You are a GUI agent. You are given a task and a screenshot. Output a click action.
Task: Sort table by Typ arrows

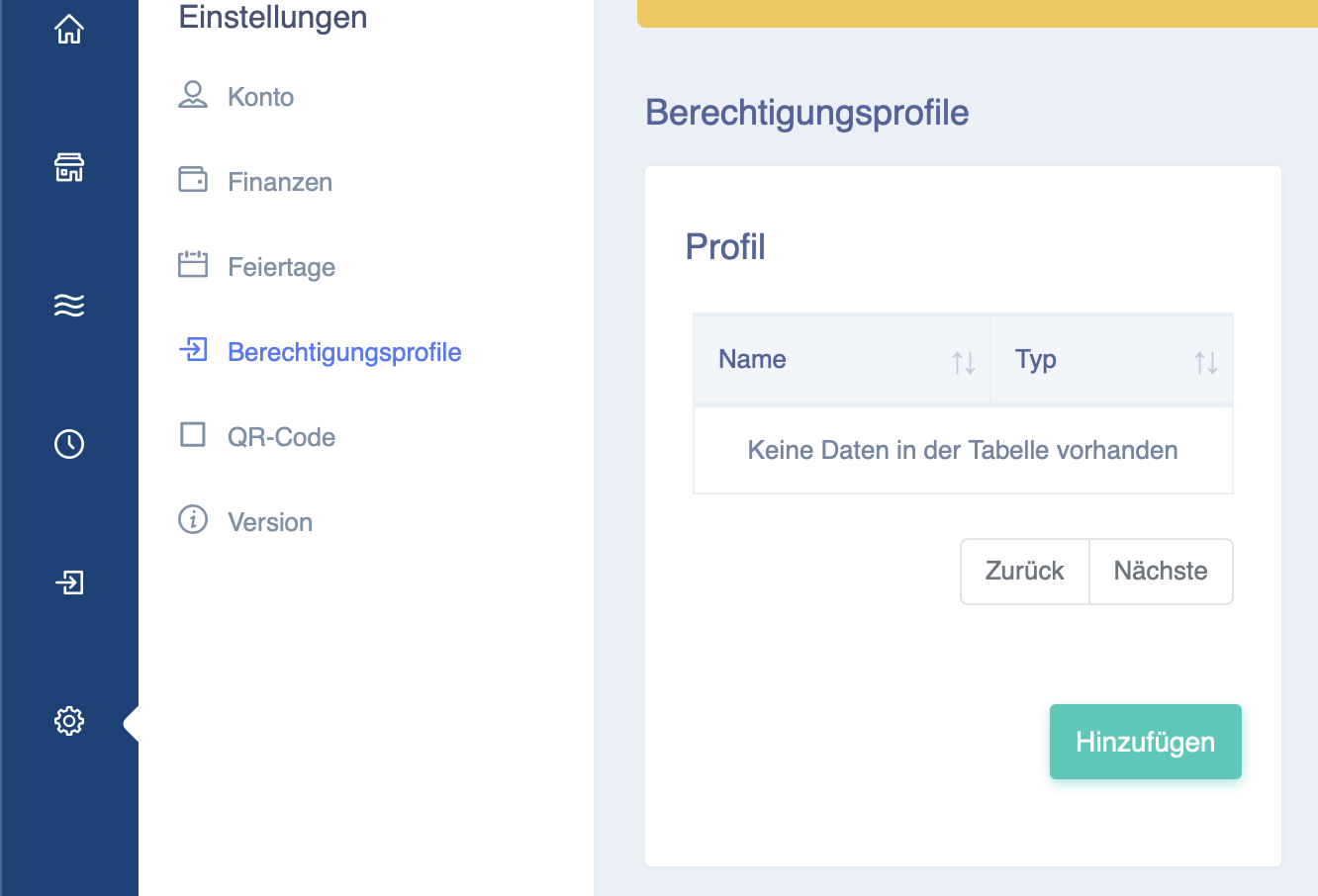click(x=1205, y=363)
